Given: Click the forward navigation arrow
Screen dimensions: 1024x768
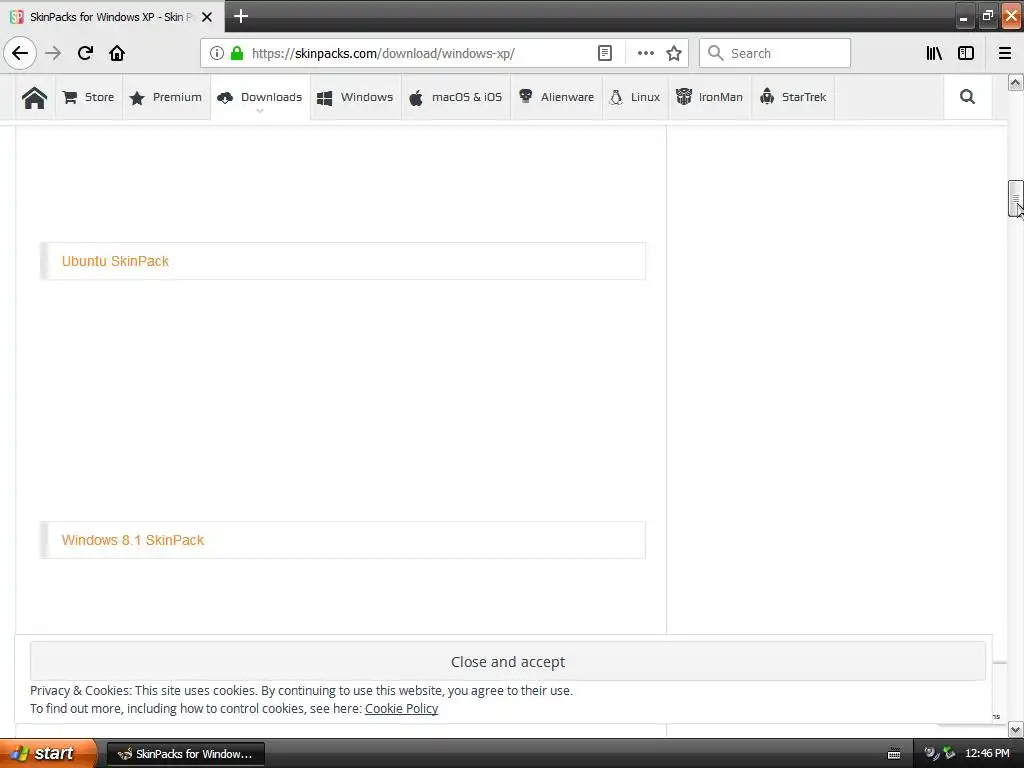Looking at the screenshot, I should 53,53.
